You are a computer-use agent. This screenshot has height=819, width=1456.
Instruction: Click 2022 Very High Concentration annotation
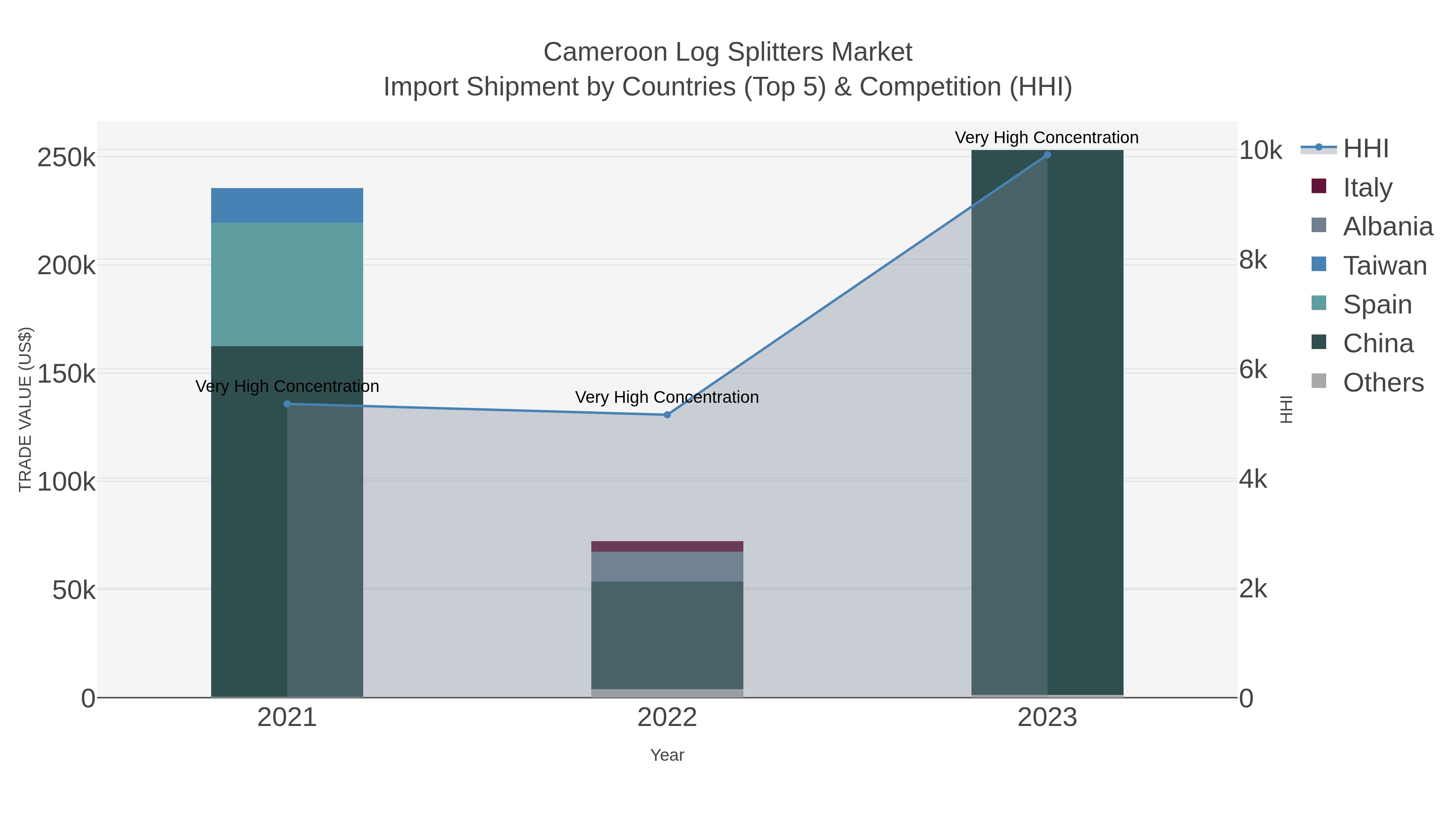tap(667, 397)
